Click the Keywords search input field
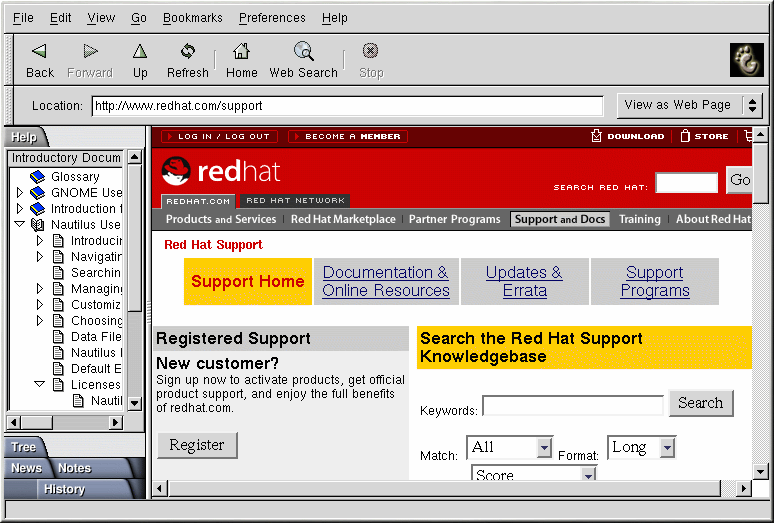The image size is (774, 523). pos(572,405)
